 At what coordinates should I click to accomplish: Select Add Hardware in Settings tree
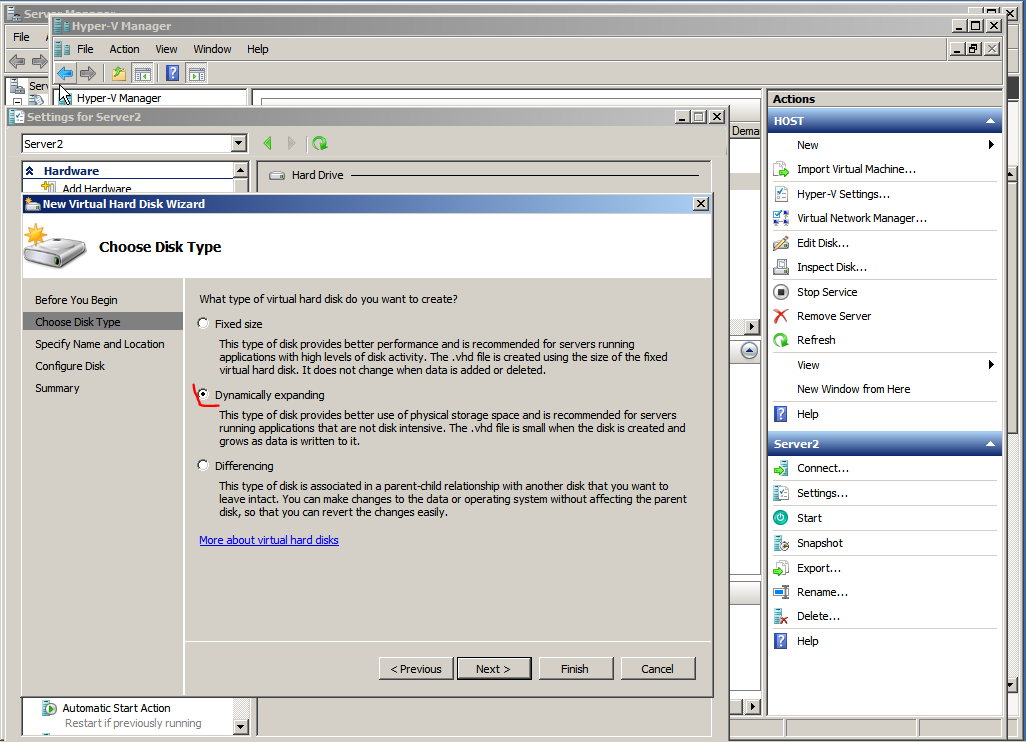[96, 188]
